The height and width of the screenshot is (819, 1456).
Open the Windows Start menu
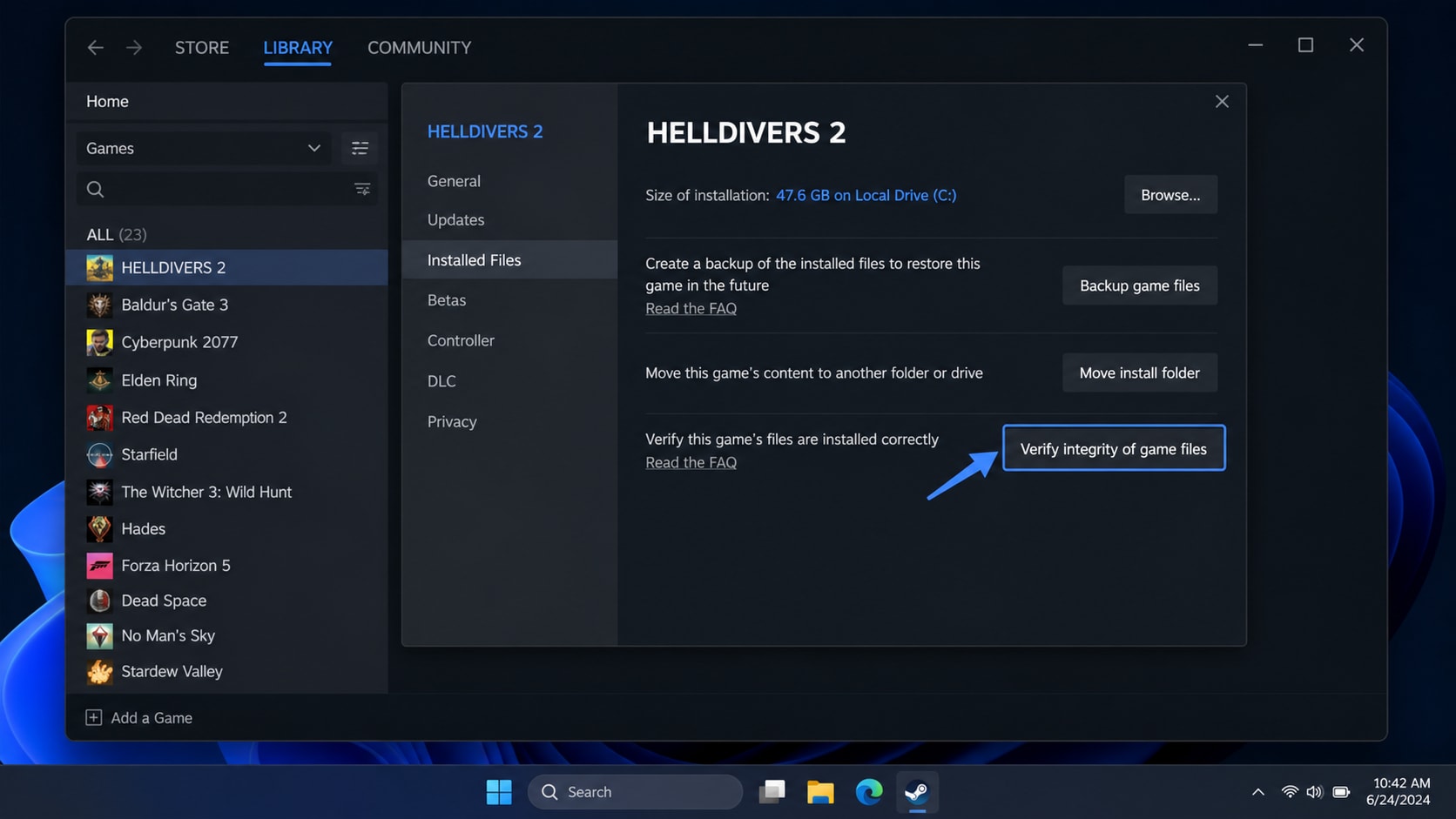coord(499,792)
